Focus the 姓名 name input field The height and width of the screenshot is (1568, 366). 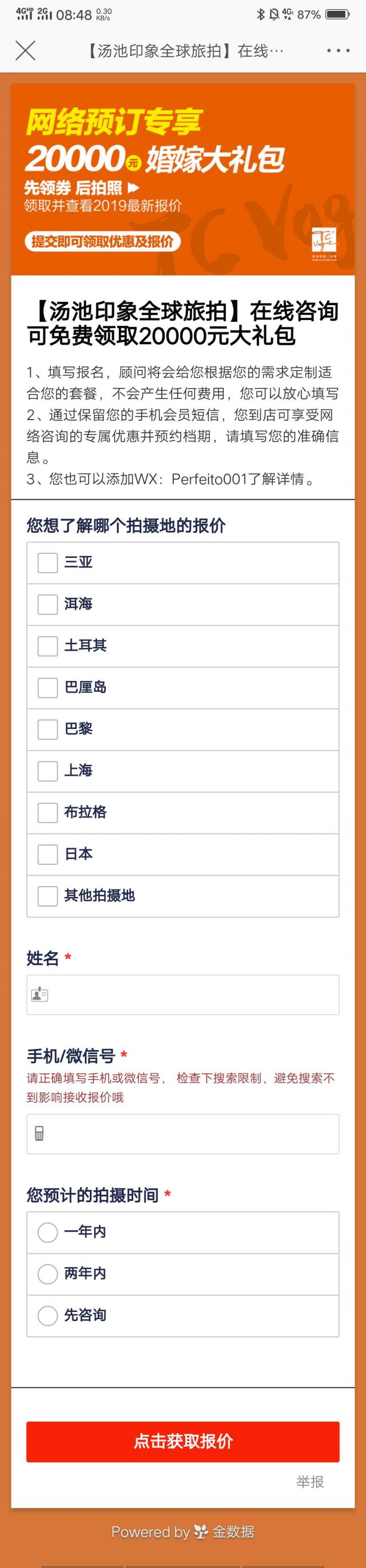click(189, 995)
